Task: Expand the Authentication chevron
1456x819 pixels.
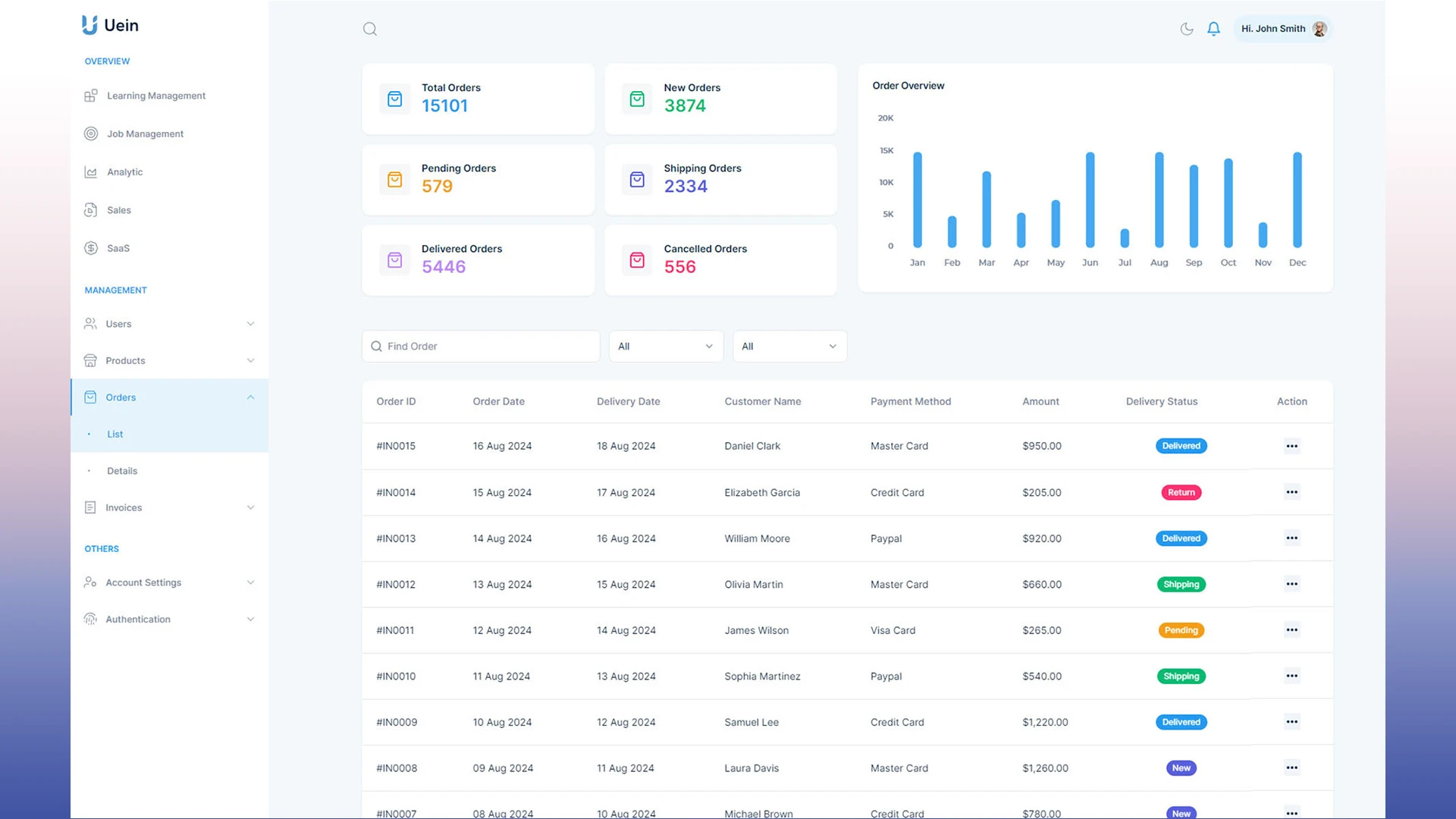Action: (x=250, y=619)
